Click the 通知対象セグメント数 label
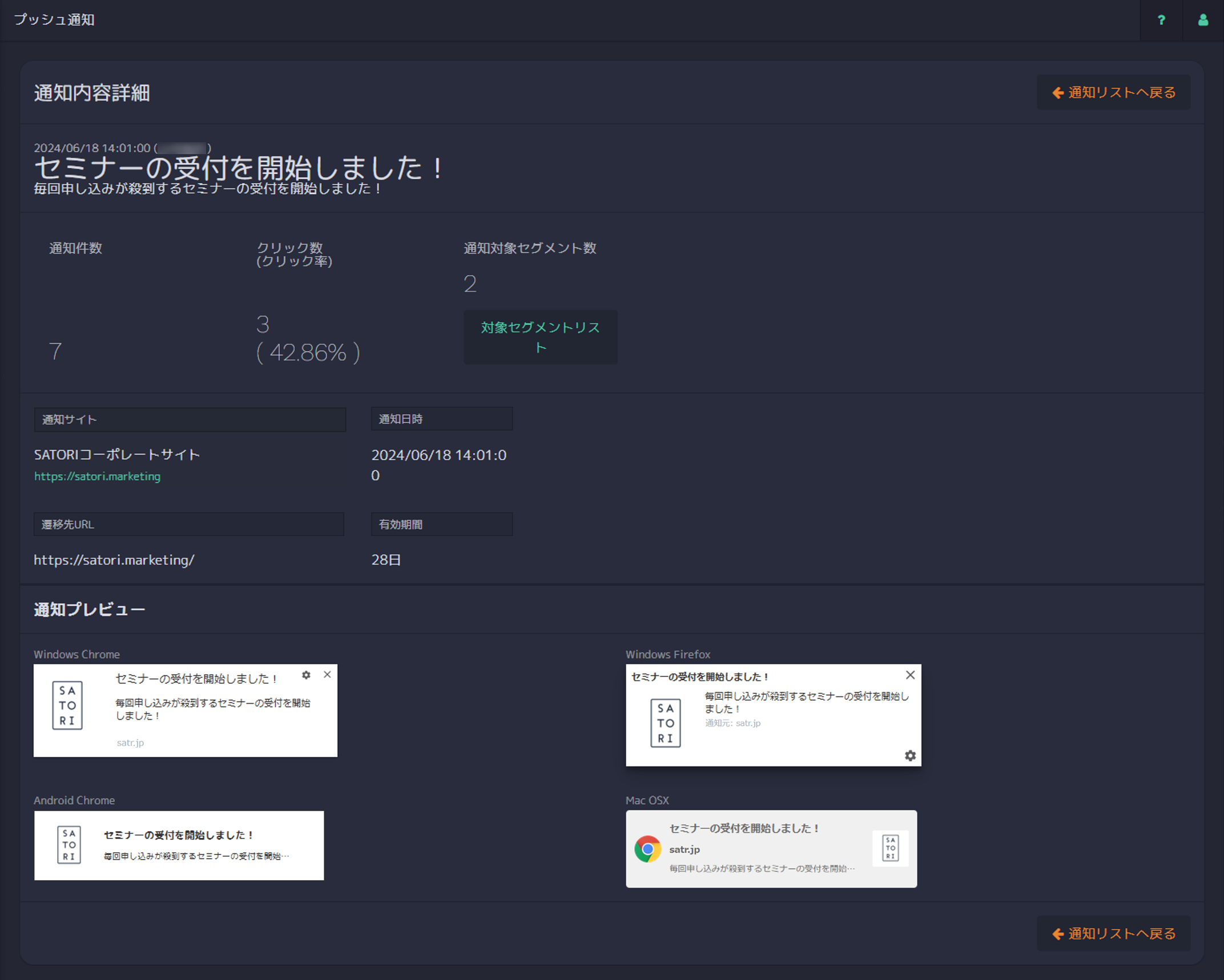Screen dimensions: 1224x980 pos(530,248)
